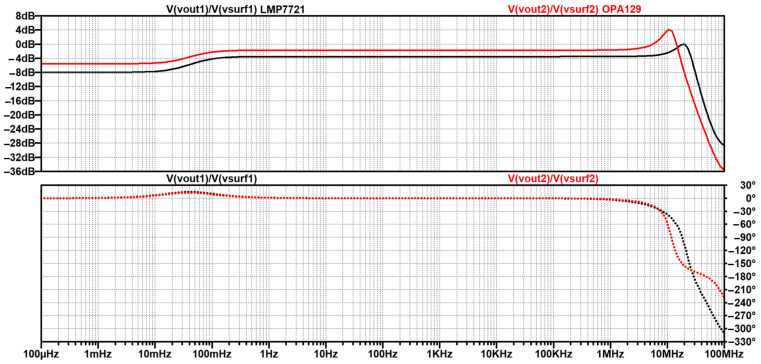
Task: Click the -60° phase axis label
Action: point(744,225)
